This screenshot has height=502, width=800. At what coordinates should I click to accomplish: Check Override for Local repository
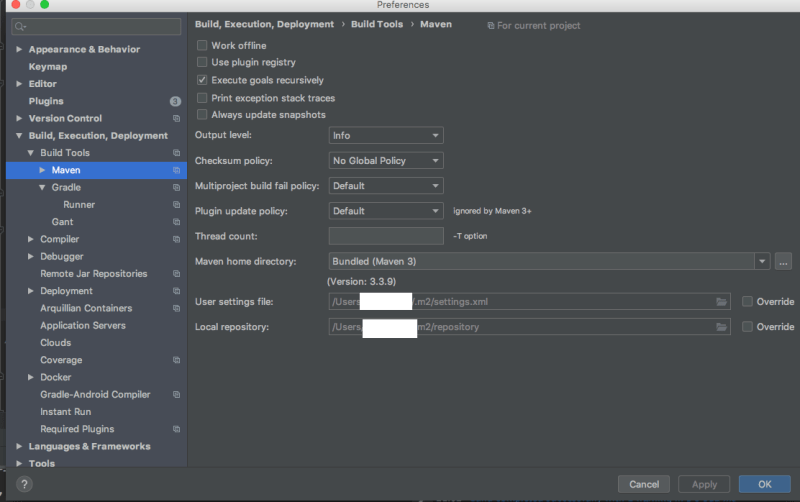747,327
